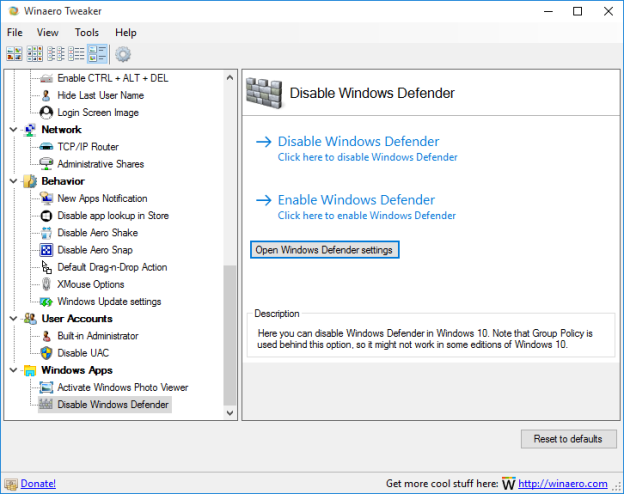
Task: Select Hide Last User Name label
Action: pos(101,95)
